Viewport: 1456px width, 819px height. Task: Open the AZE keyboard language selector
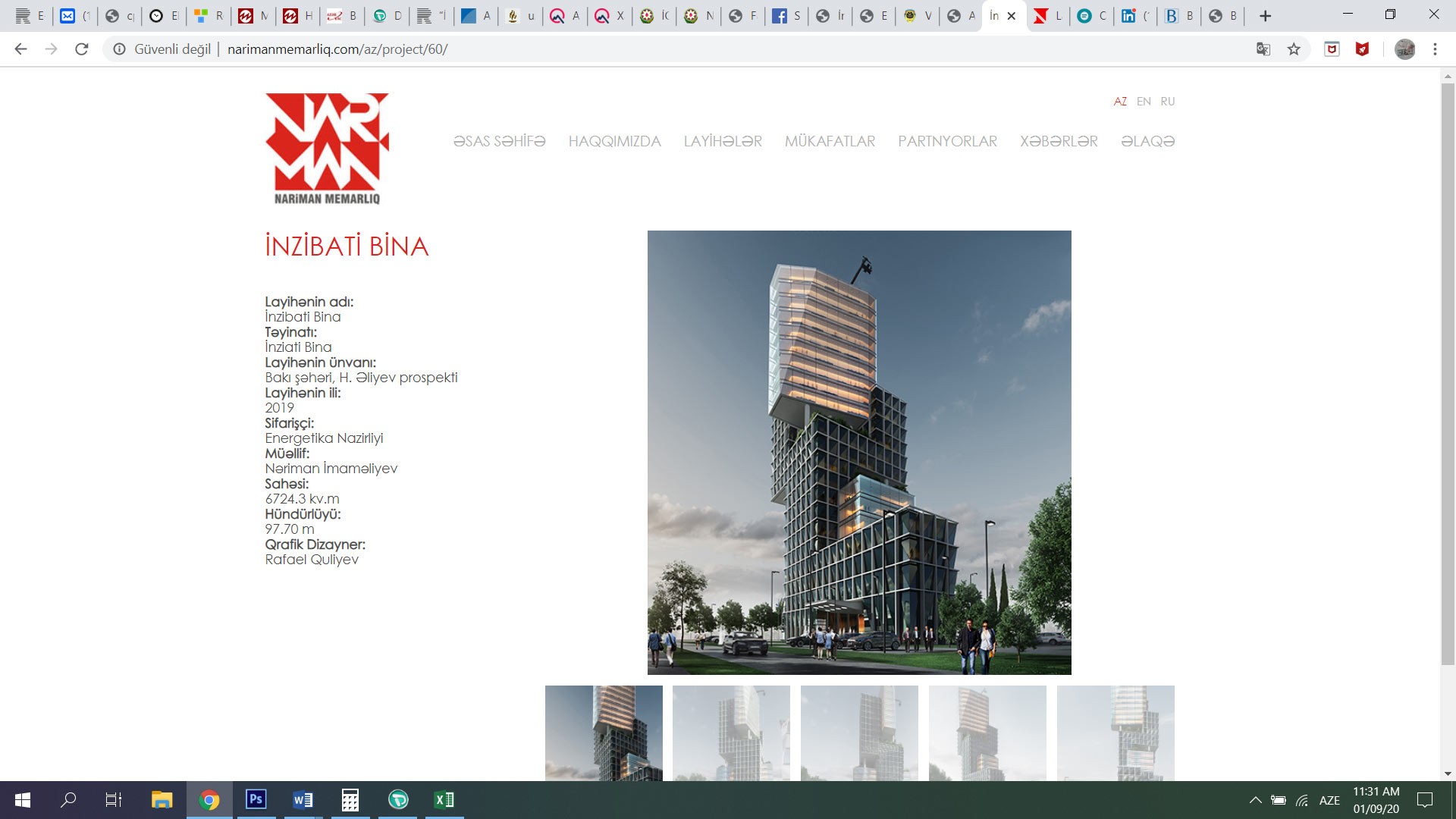[1329, 800]
